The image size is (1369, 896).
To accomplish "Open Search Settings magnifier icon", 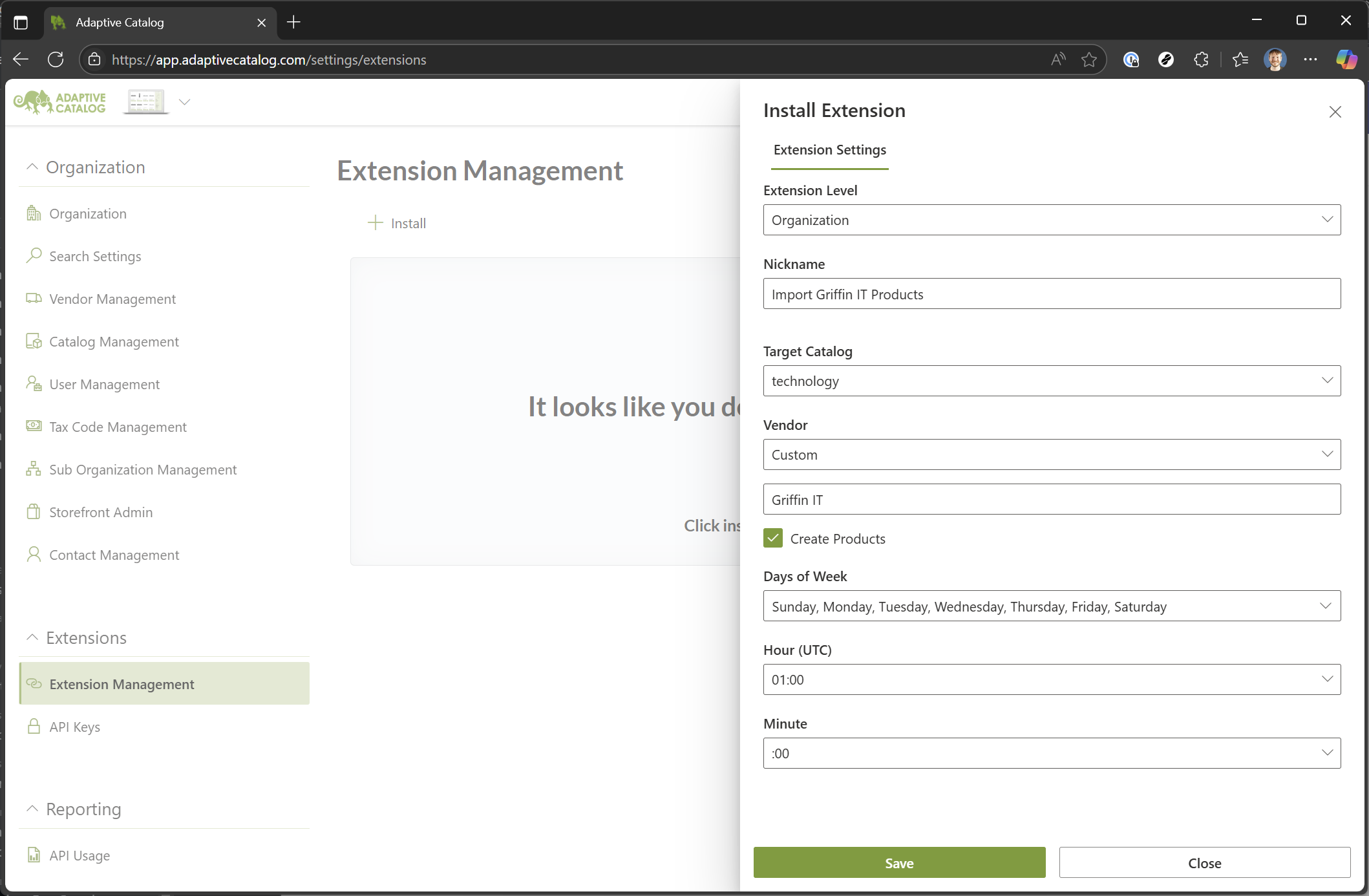I will click(x=34, y=256).
